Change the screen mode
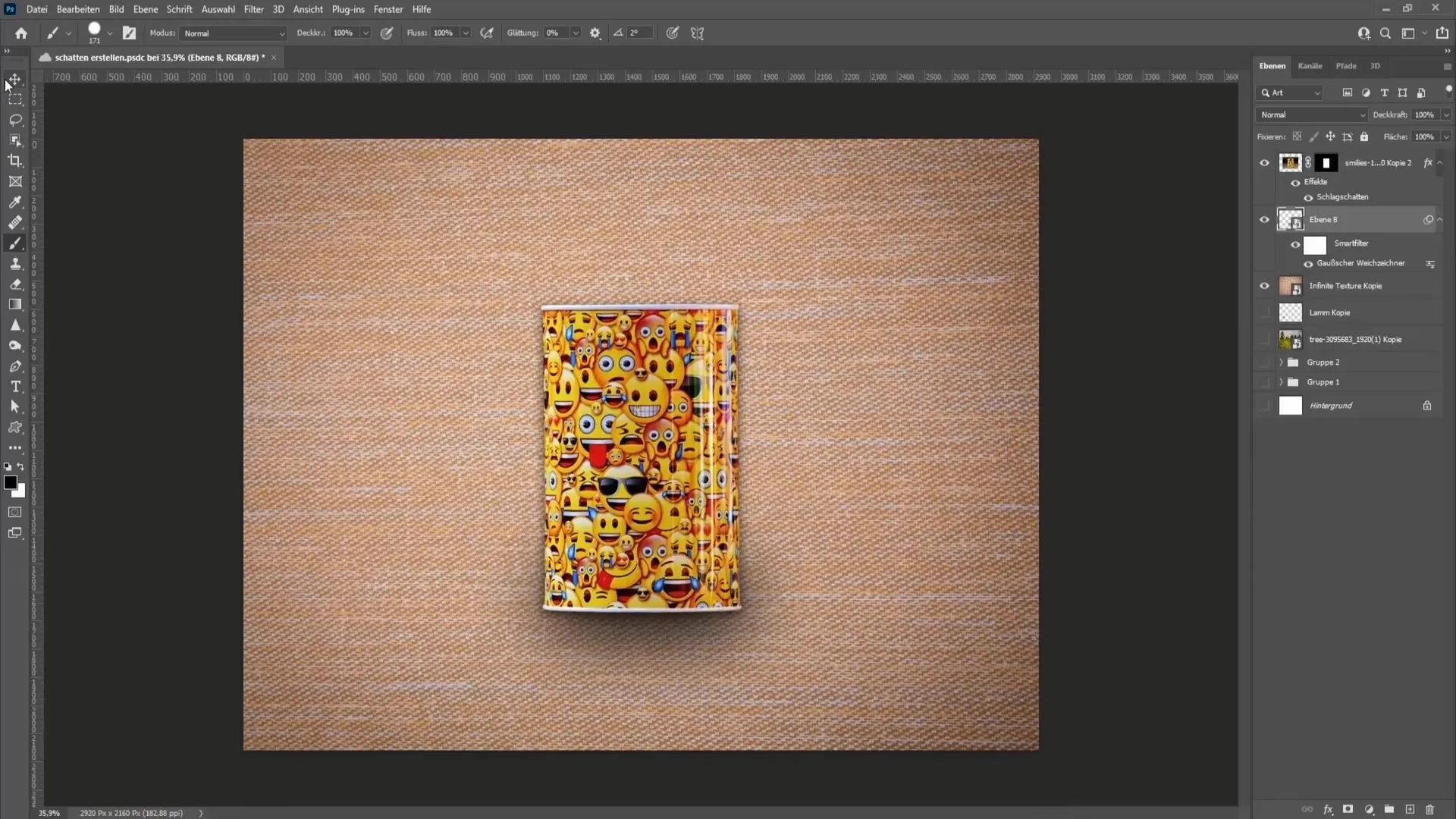This screenshot has height=819, width=1456. [15, 532]
